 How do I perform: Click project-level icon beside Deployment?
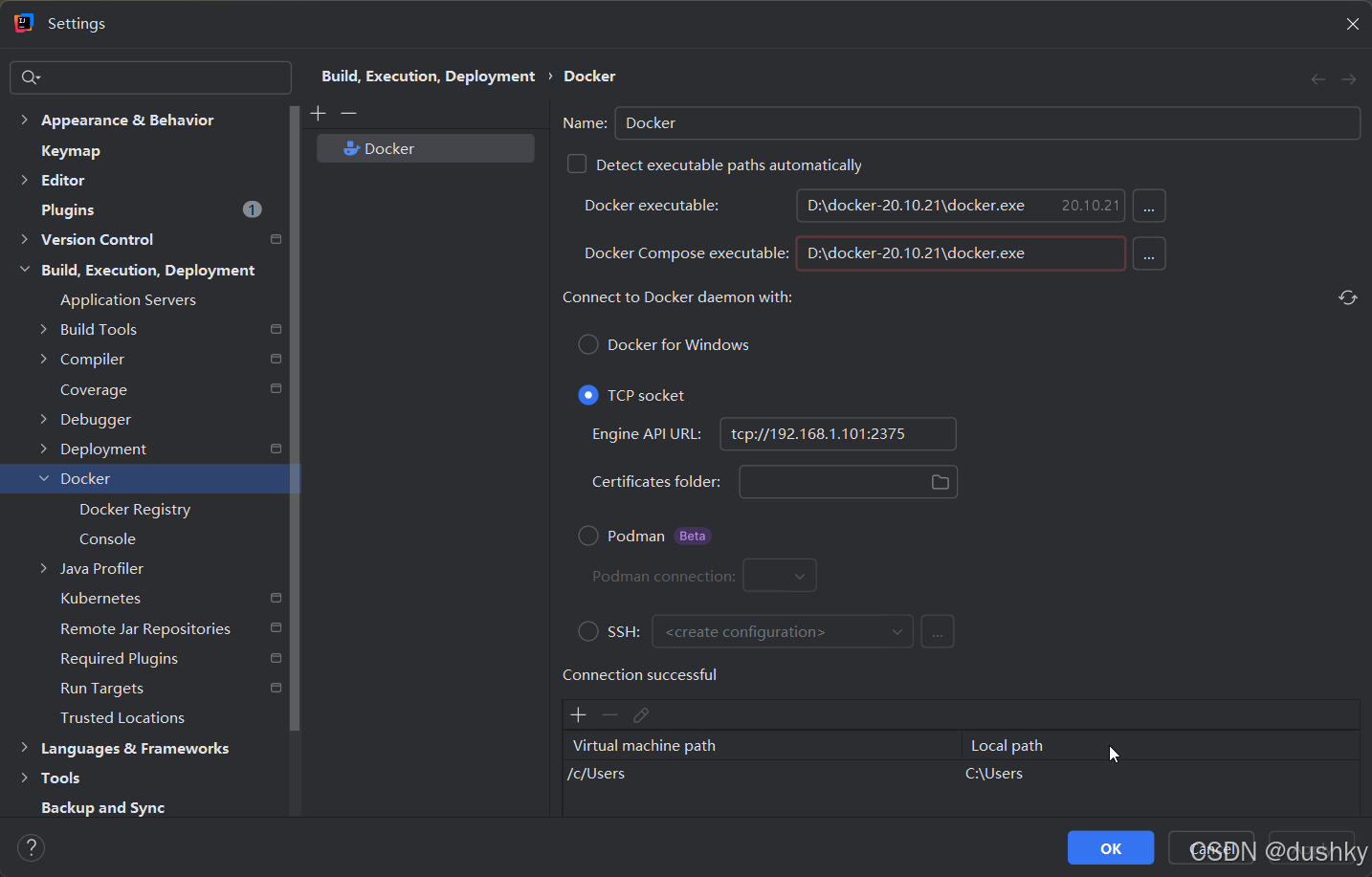point(276,449)
